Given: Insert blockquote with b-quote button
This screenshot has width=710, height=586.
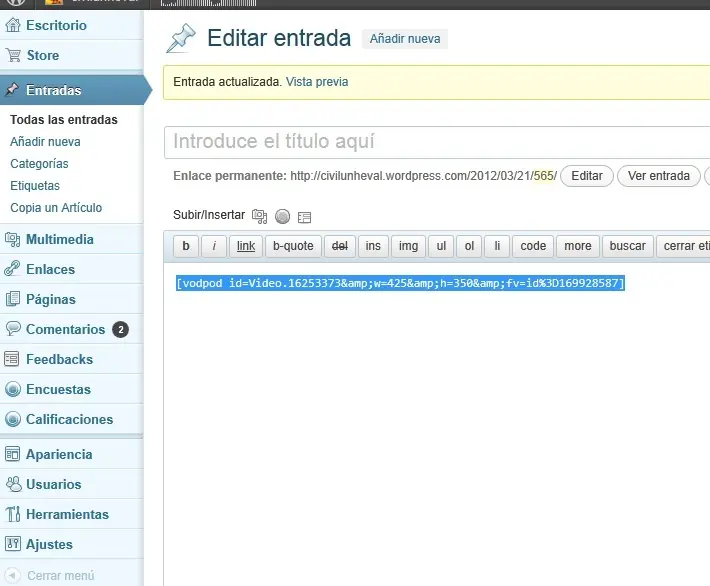Looking at the screenshot, I should click(293, 246).
